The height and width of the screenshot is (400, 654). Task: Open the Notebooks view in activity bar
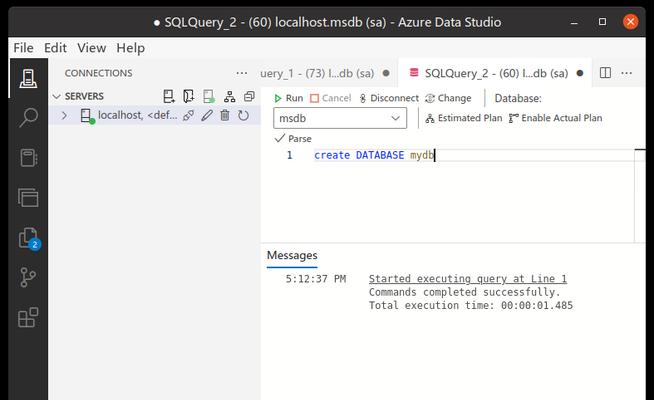tap(28, 158)
